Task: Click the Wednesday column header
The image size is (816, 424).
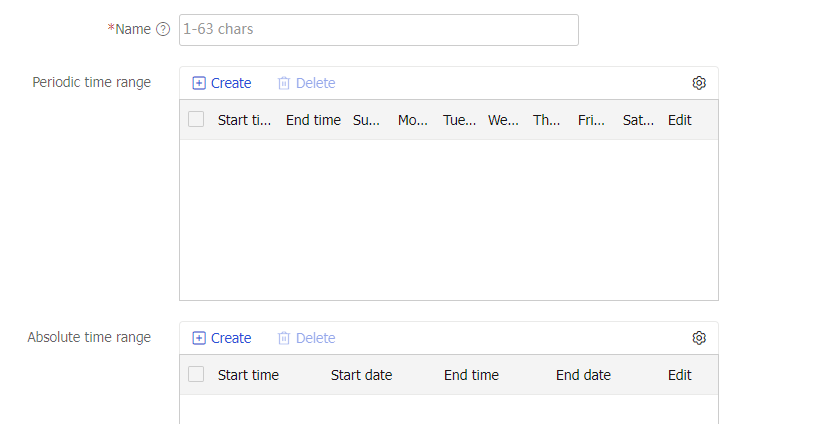Action: [503, 120]
